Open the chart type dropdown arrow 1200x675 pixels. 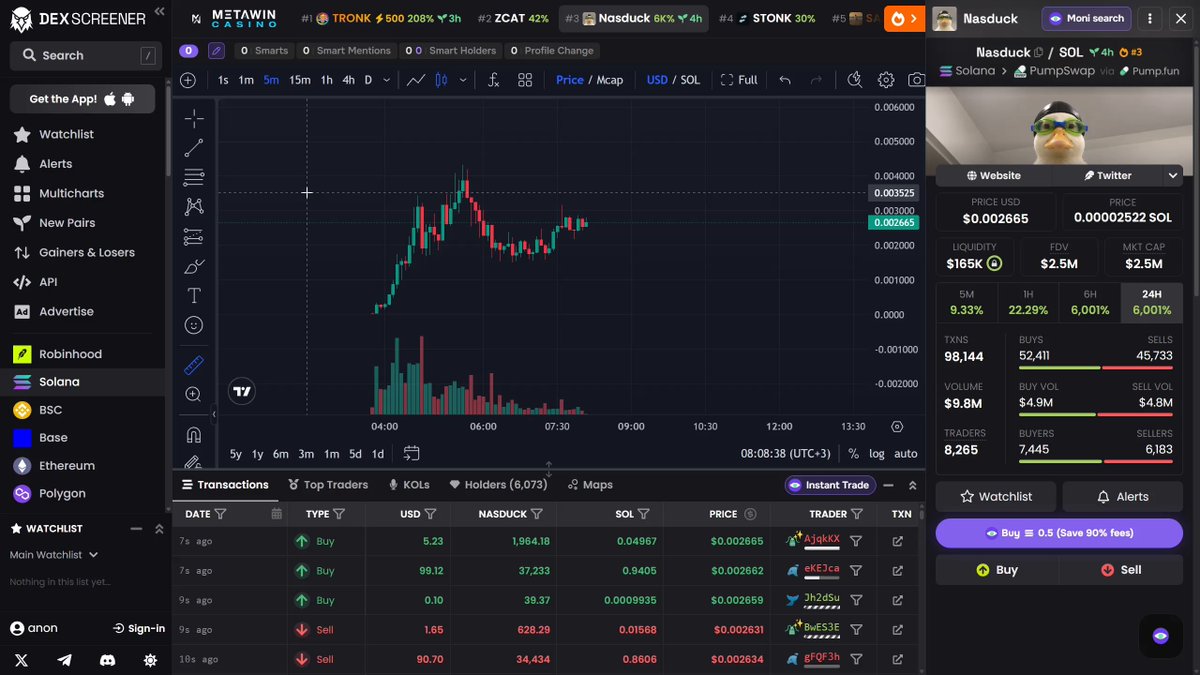(462, 80)
